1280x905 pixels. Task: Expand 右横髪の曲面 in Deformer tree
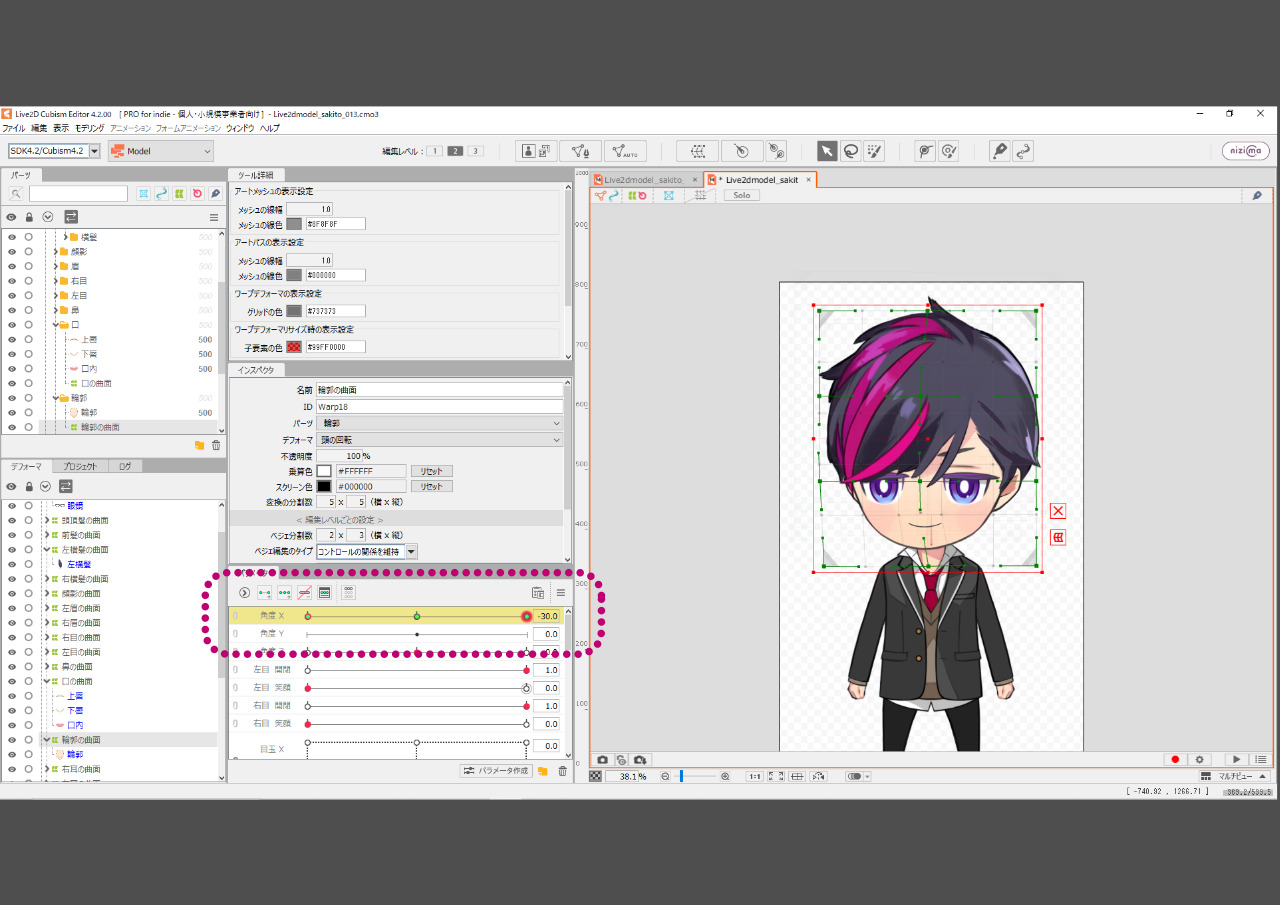tap(46, 579)
